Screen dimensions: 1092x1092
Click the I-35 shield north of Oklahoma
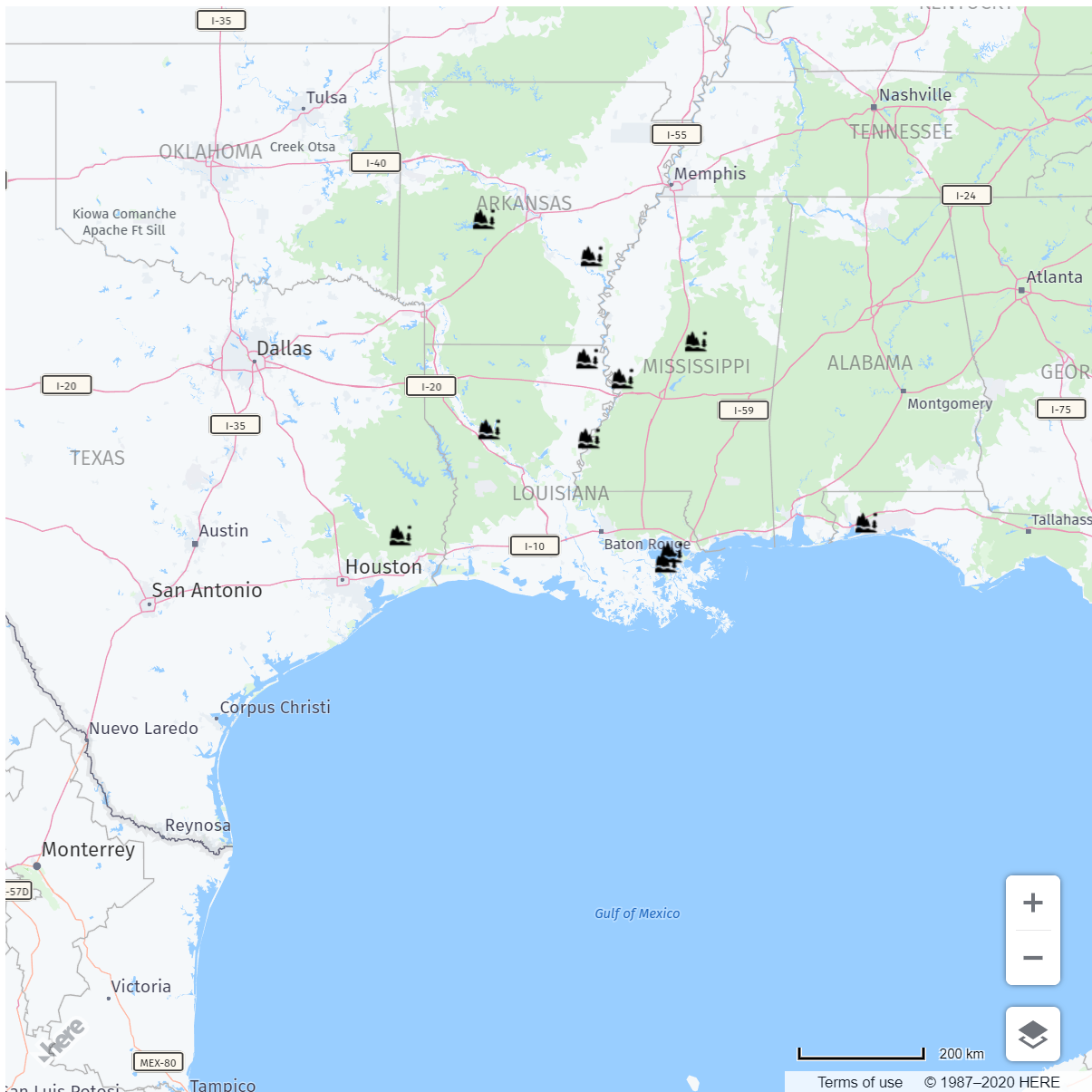pos(221,20)
